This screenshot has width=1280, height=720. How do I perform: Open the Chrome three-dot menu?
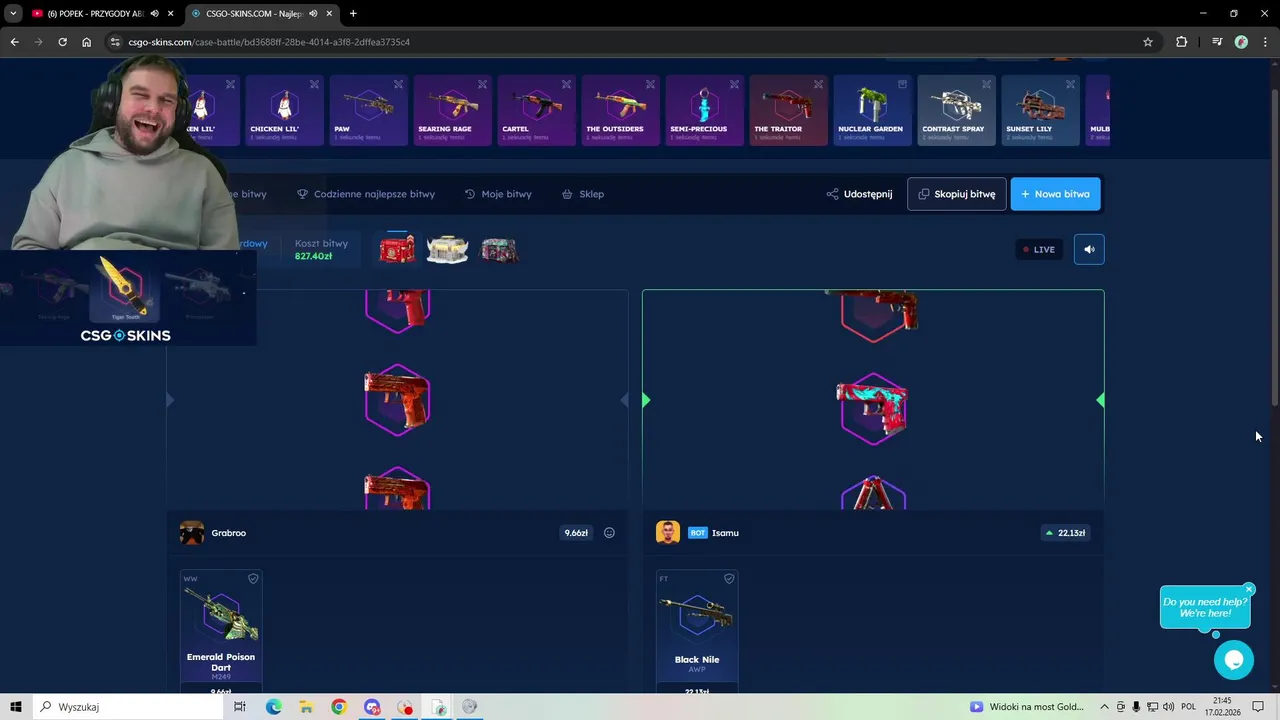click(1265, 42)
